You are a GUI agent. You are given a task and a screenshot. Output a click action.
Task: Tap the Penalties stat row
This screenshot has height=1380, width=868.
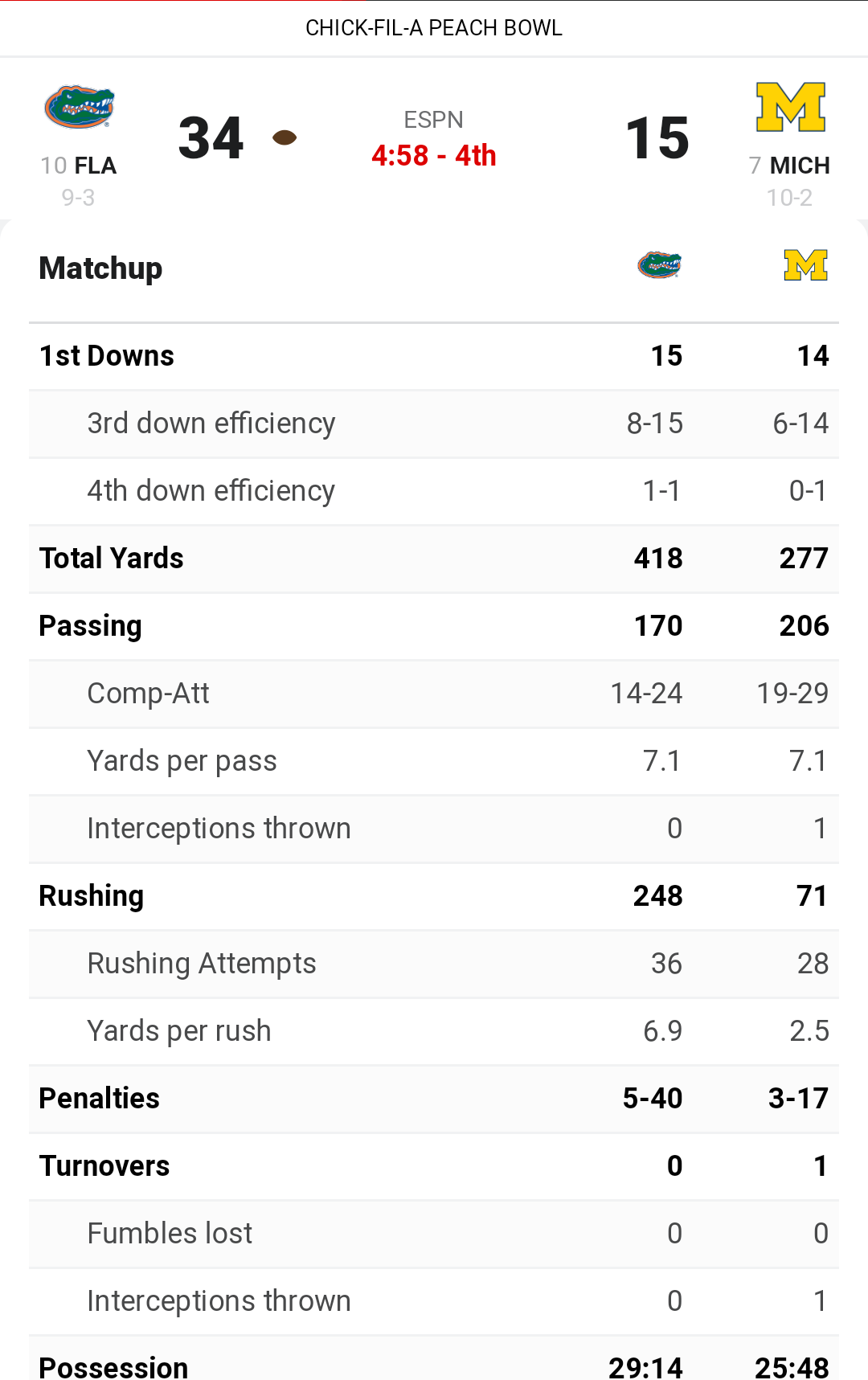[434, 1099]
